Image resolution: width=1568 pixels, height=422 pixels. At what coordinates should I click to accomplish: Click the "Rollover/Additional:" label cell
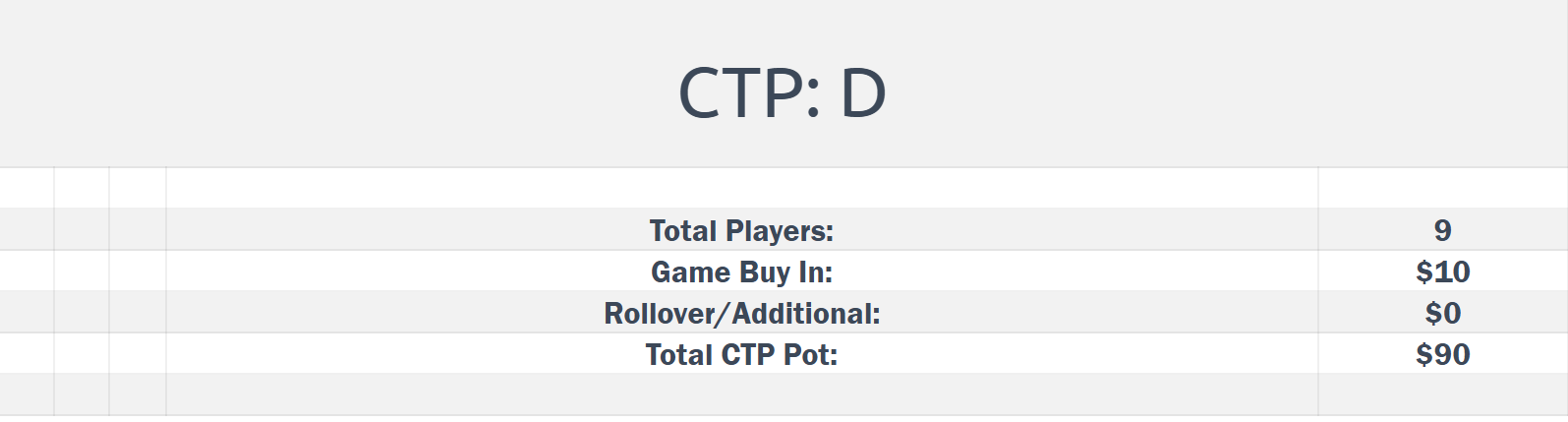point(741,313)
